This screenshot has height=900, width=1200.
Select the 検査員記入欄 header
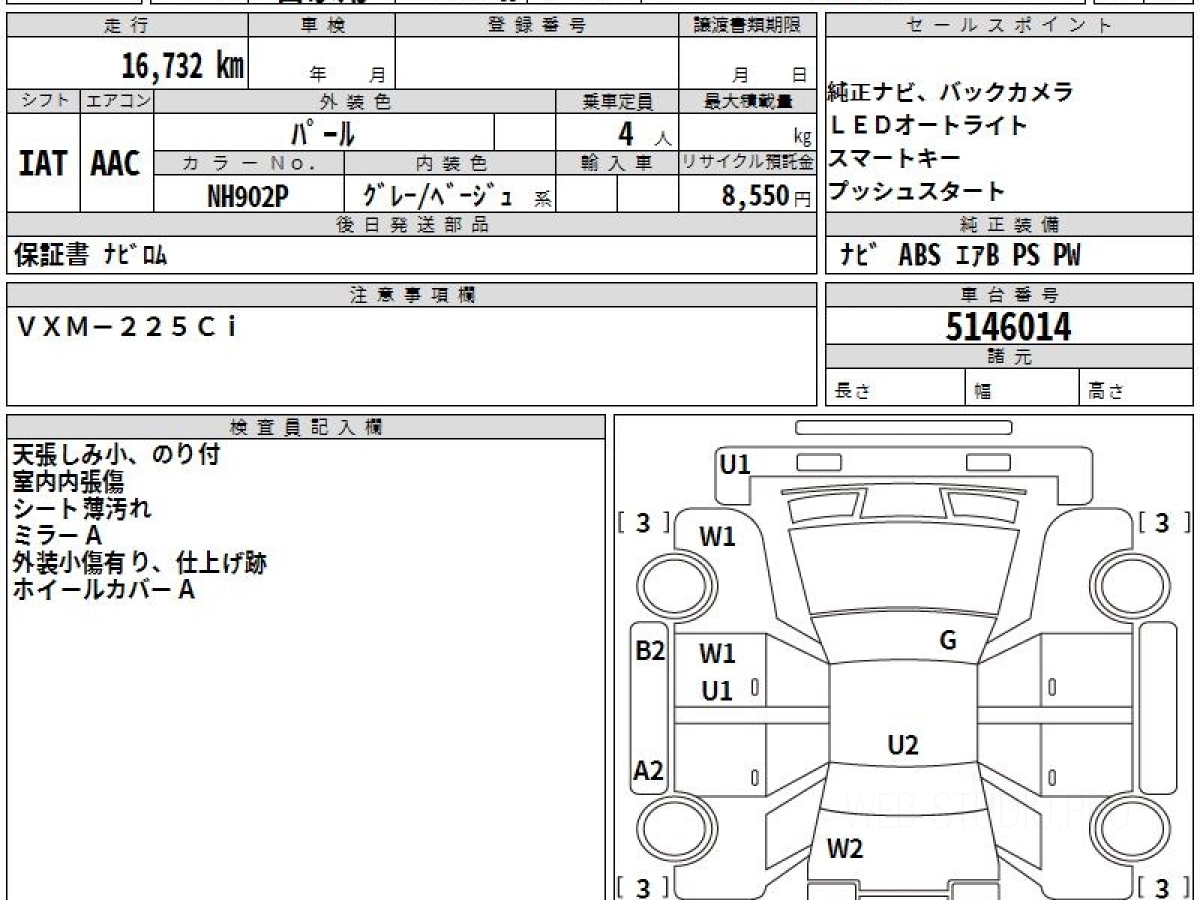[x=306, y=427]
